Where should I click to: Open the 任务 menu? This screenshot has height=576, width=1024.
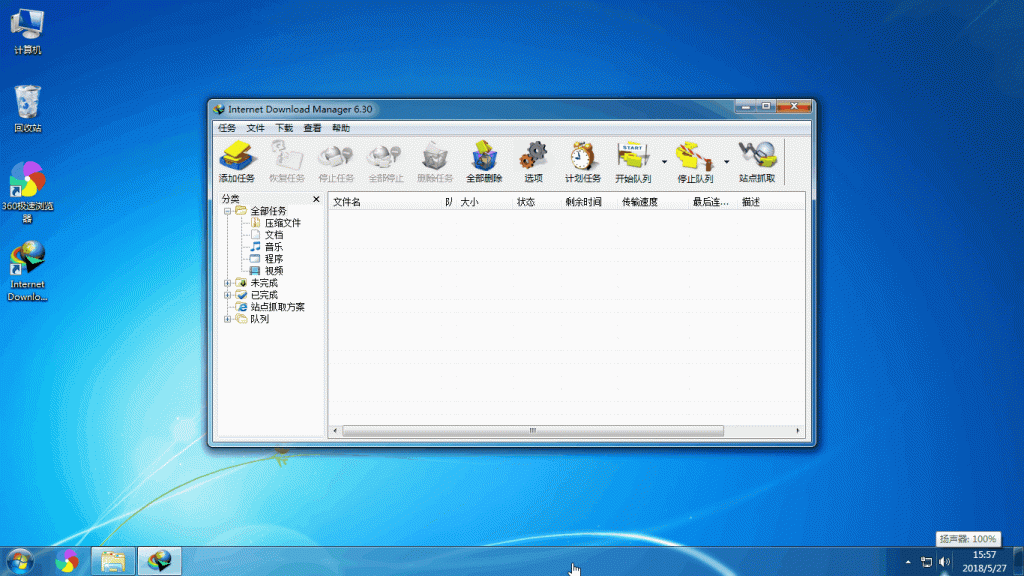[227, 128]
